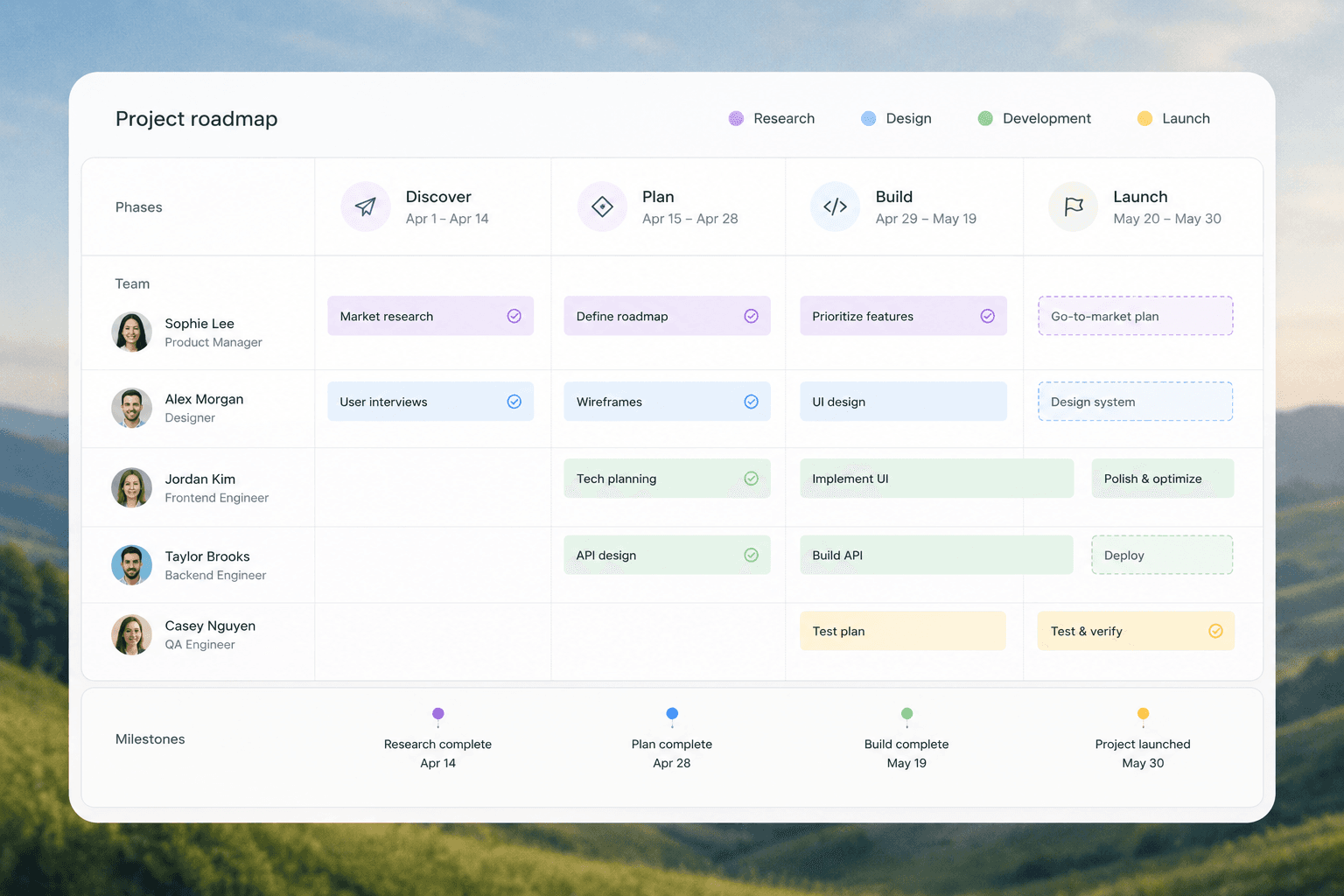Viewport: 1344px width, 896px height.
Task: Click the 'Apr 1 – Apr 14' date range
Action: [447, 219]
